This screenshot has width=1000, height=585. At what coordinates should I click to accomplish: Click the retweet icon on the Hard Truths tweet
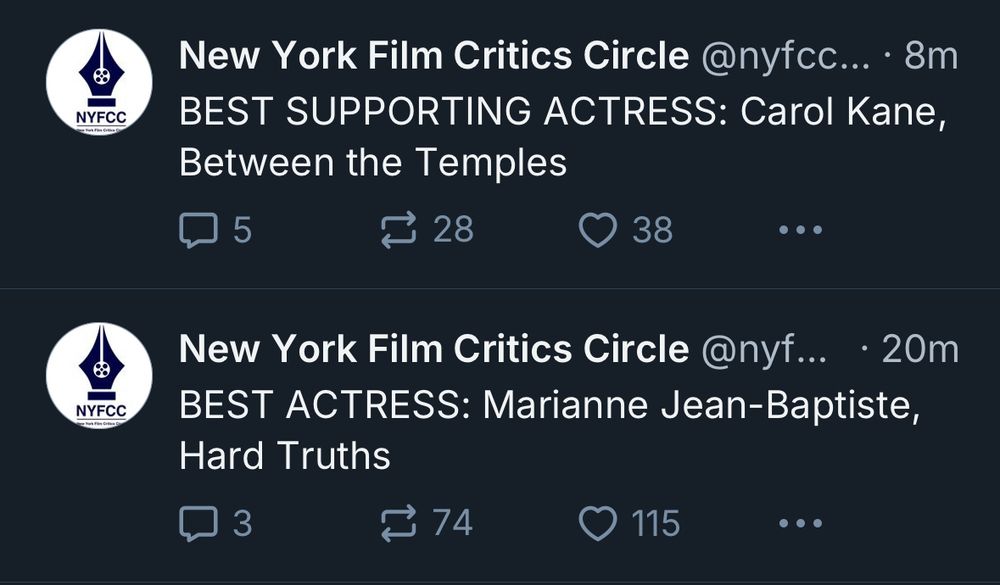pos(399,524)
